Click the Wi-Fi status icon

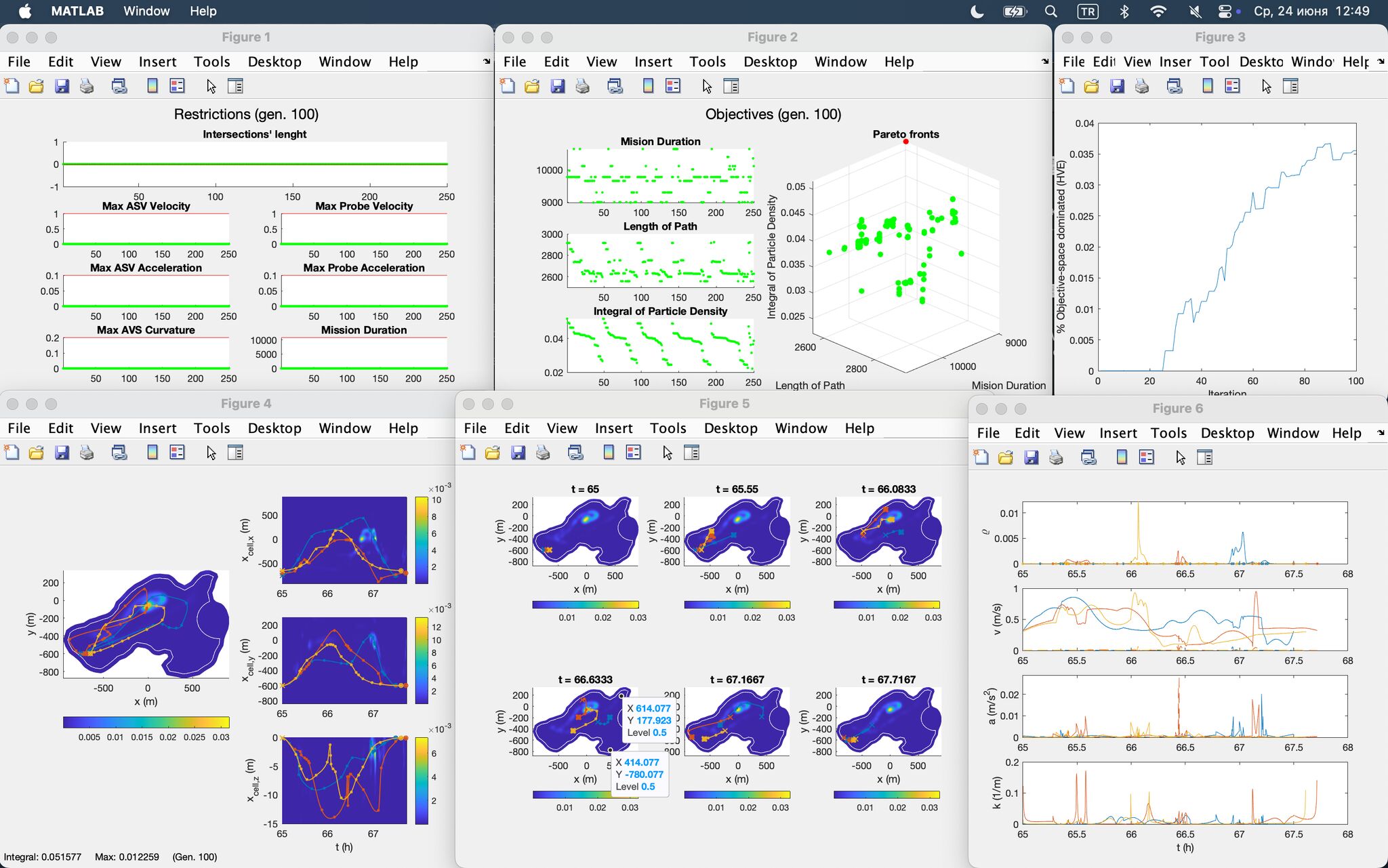(x=1158, y=11)
